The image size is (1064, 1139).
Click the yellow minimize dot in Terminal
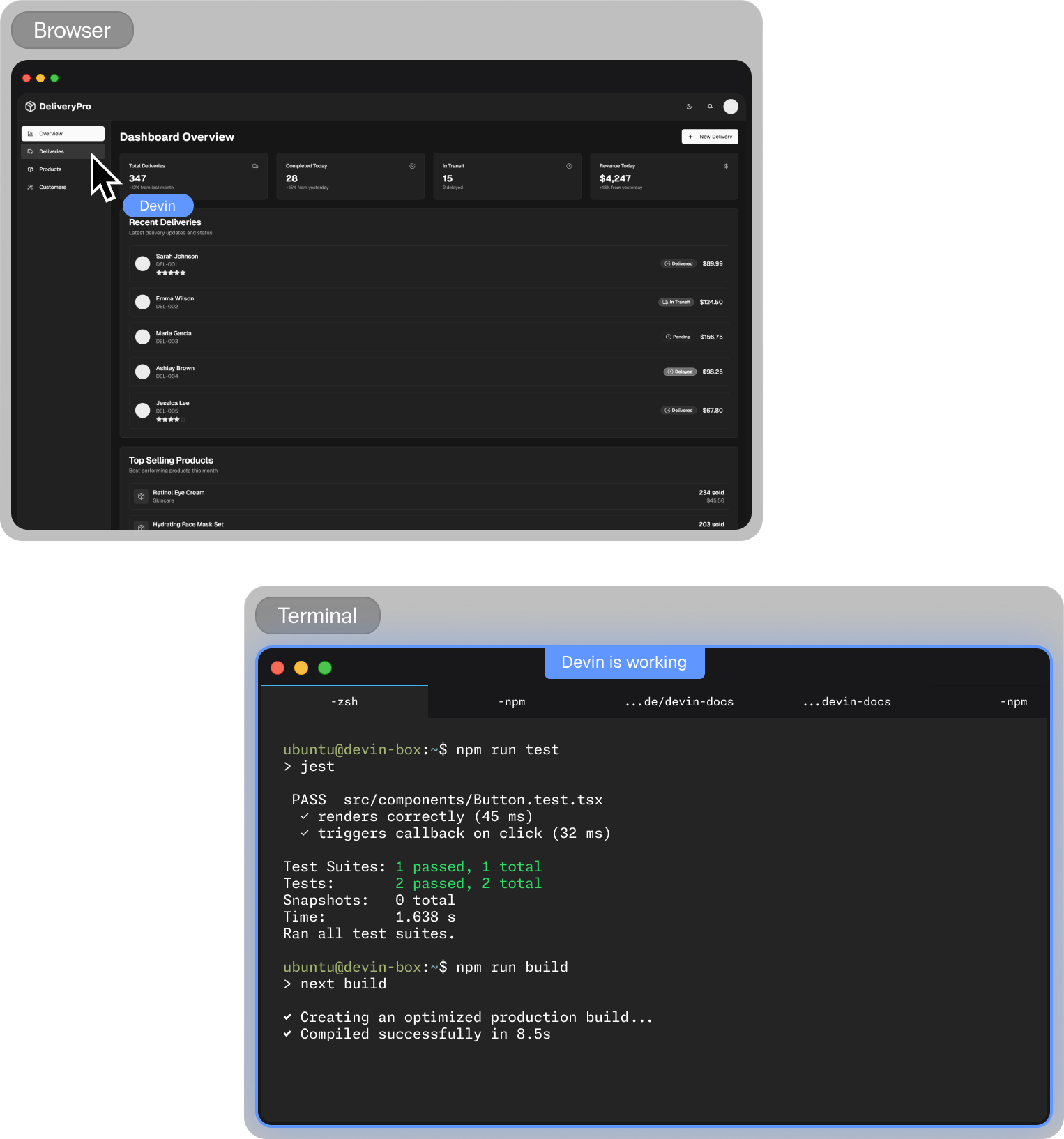click(x=301, y=668)
